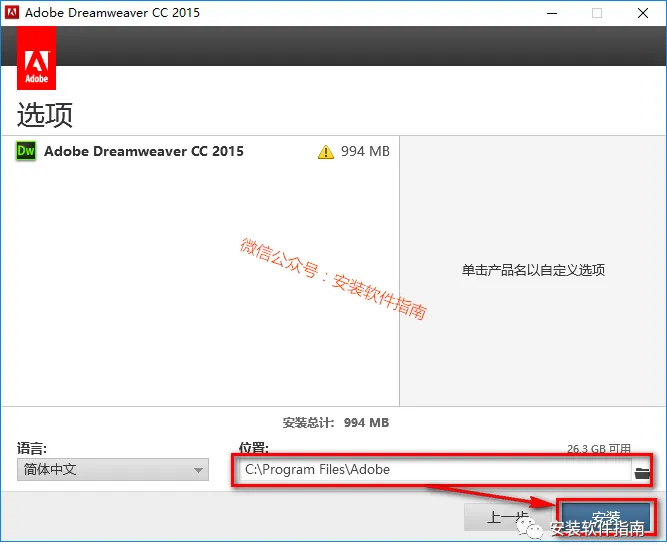Image resolution: width=667 pixels, height=559 pixels.
Task: Click the 单击产品名以自定义选项 hint text
Action: point(533,270)
